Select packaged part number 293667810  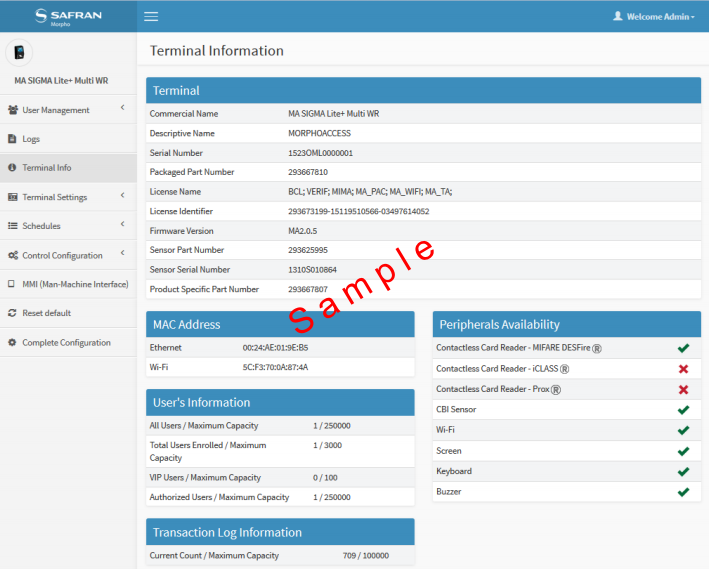click(x=308, y=172)
